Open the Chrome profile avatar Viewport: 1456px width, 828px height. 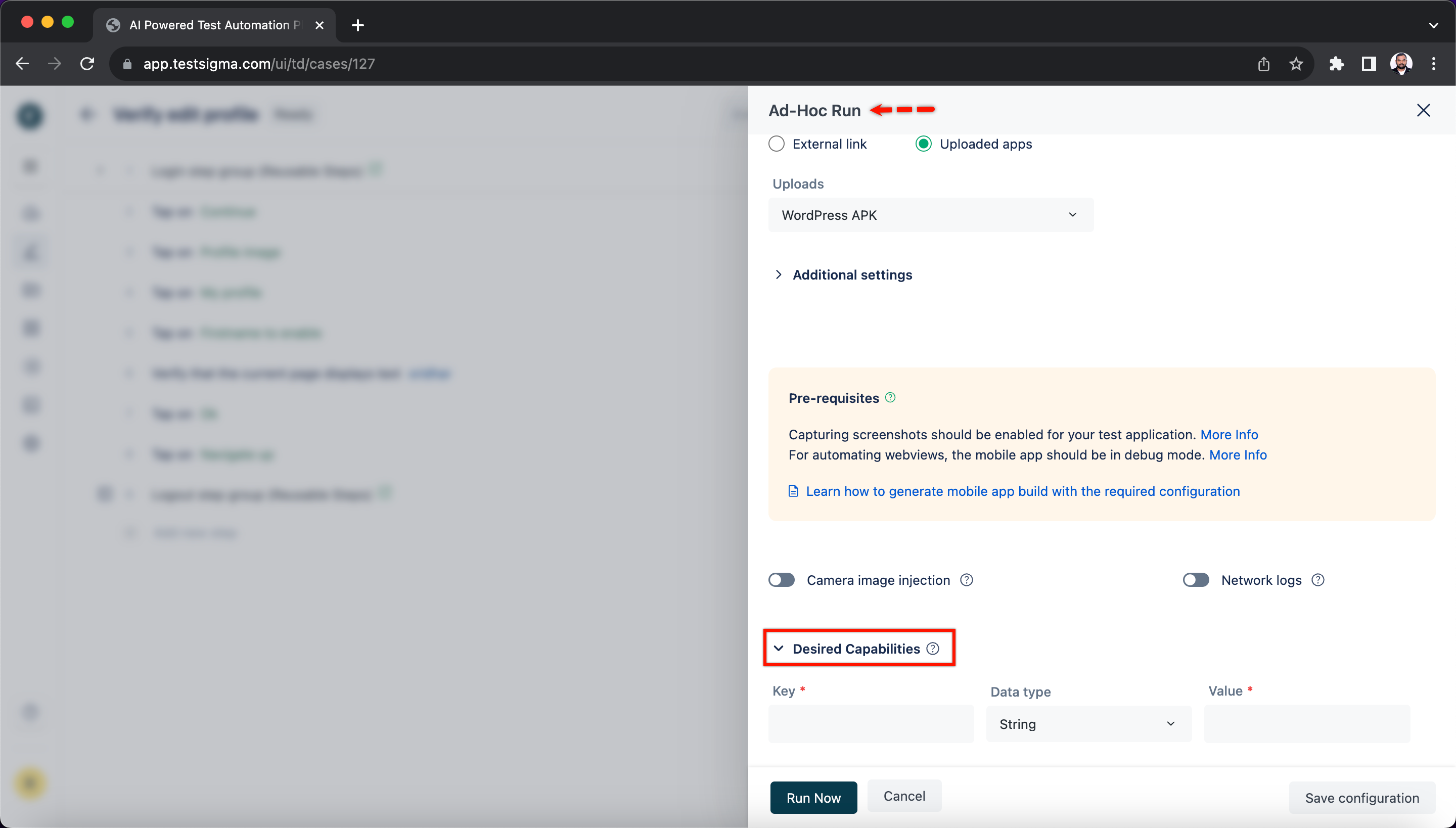click(x=1401, y=64)
